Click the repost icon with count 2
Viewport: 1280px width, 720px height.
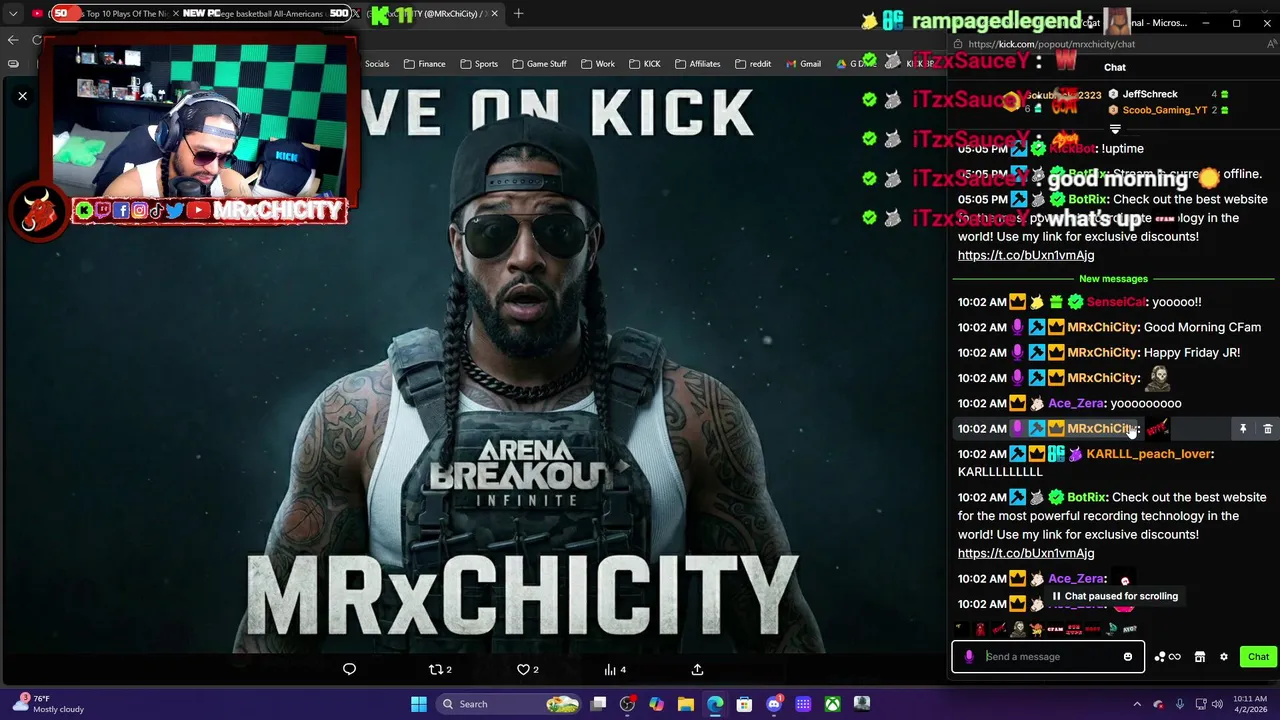[x=440, y=669]
